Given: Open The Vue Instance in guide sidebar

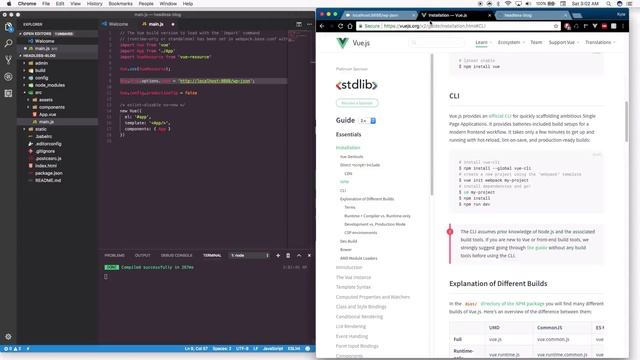Looking at the screenshot, I should (353, 278).
